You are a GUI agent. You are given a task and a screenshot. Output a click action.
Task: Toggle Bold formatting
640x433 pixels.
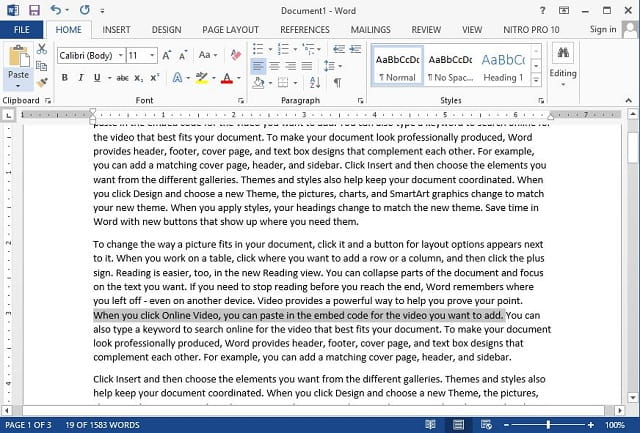(x=65, y=78)
